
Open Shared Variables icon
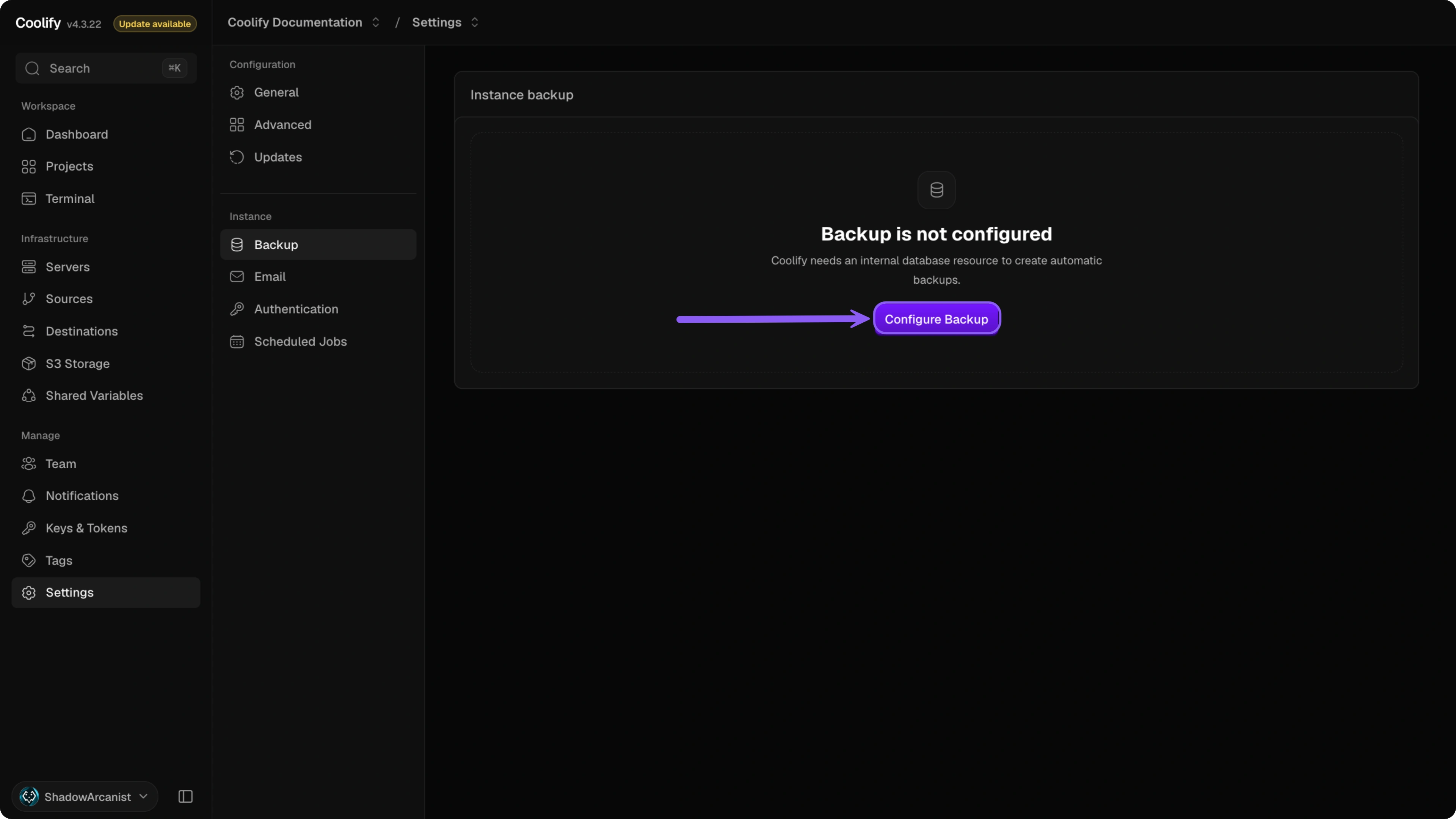click(x=29, y=395)
